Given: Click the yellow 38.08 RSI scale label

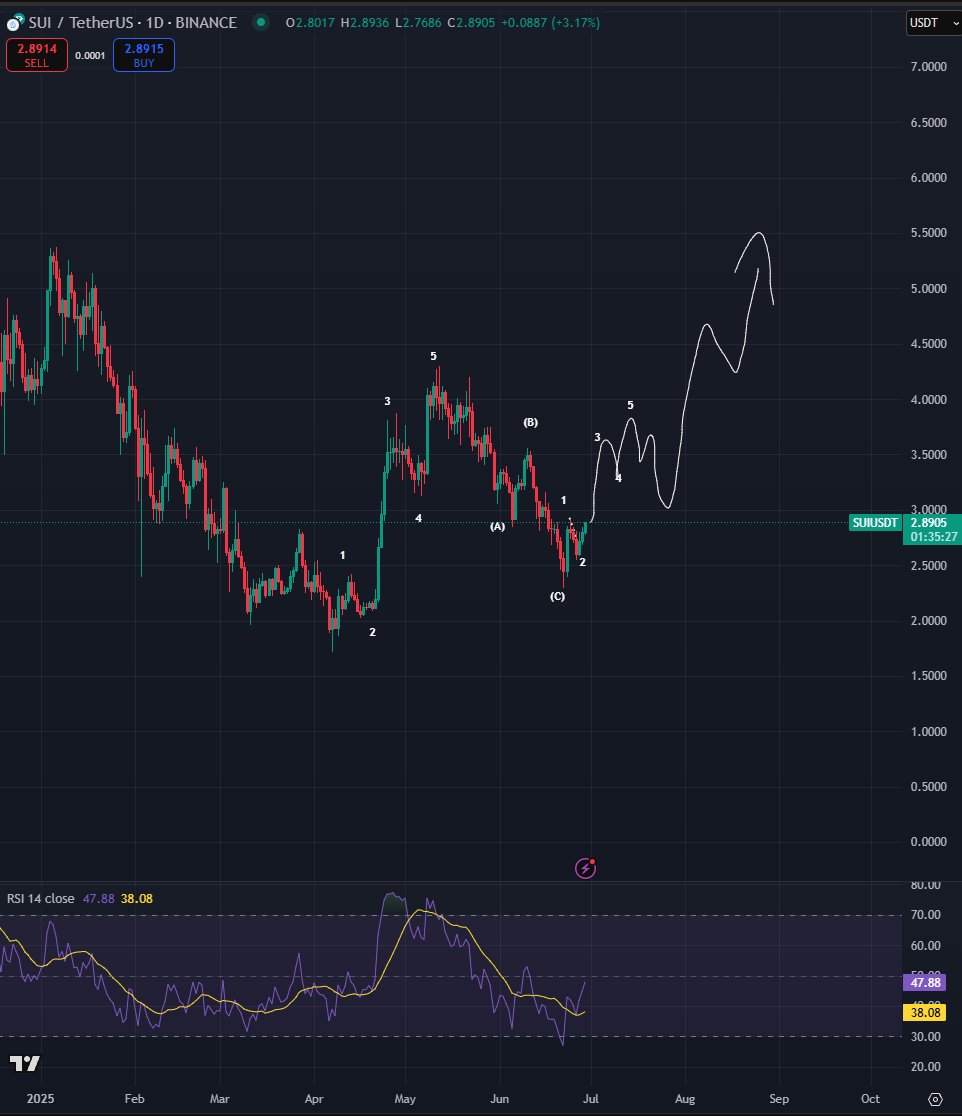Looking at the screenshot, I should pyautogui.click(x=922, y=1013).
